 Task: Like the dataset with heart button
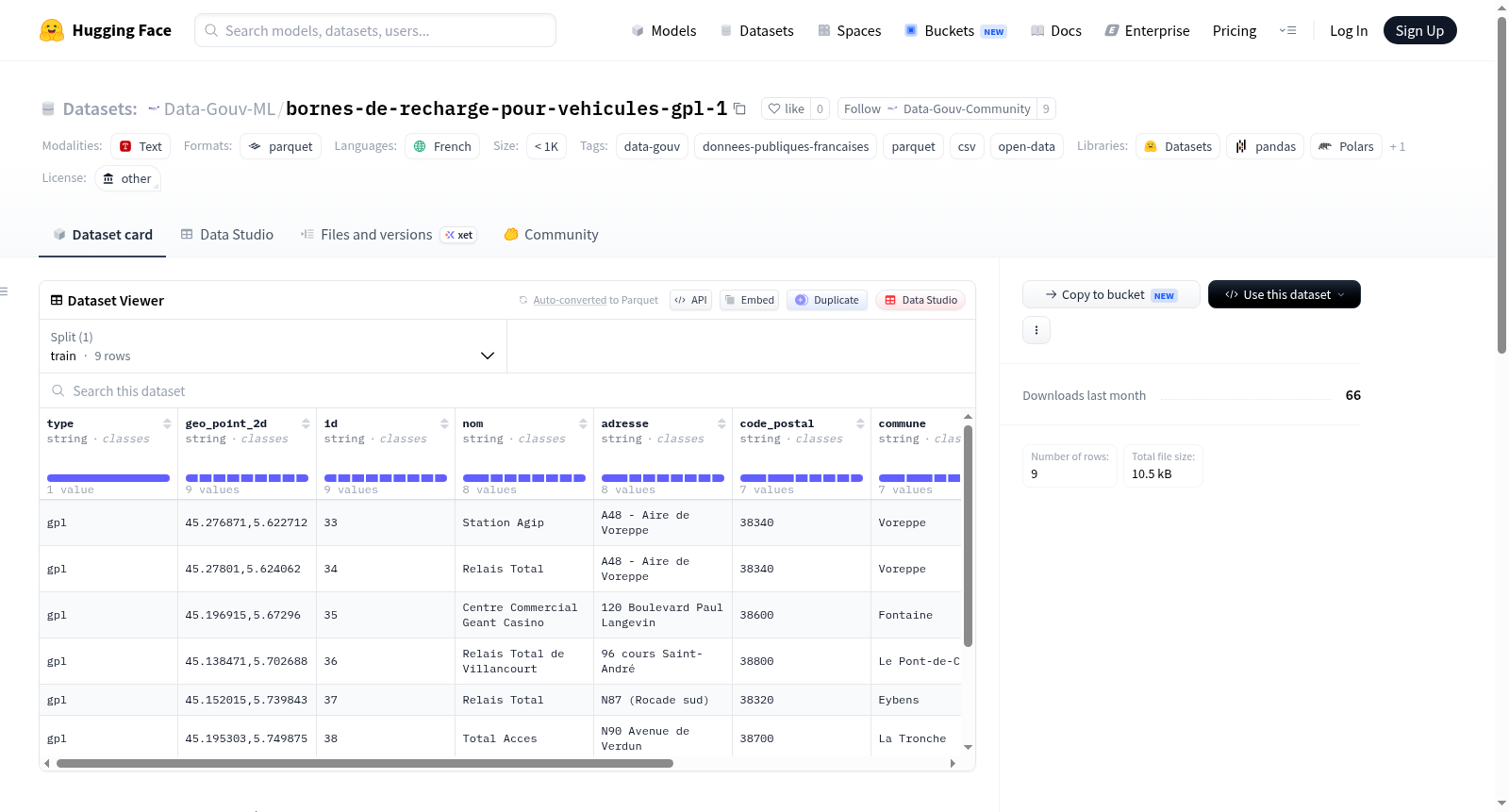pyautogui.click(x=786, y=108)
